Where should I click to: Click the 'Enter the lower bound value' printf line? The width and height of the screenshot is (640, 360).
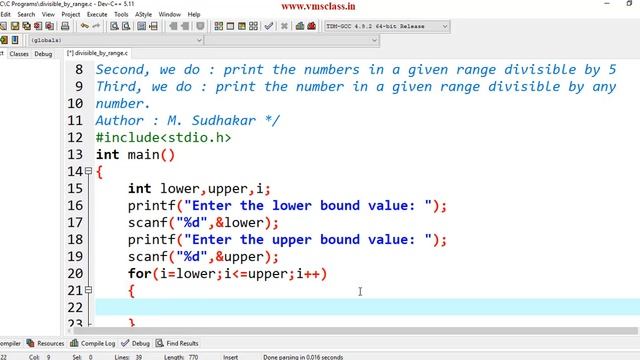(x=287, y=206)
